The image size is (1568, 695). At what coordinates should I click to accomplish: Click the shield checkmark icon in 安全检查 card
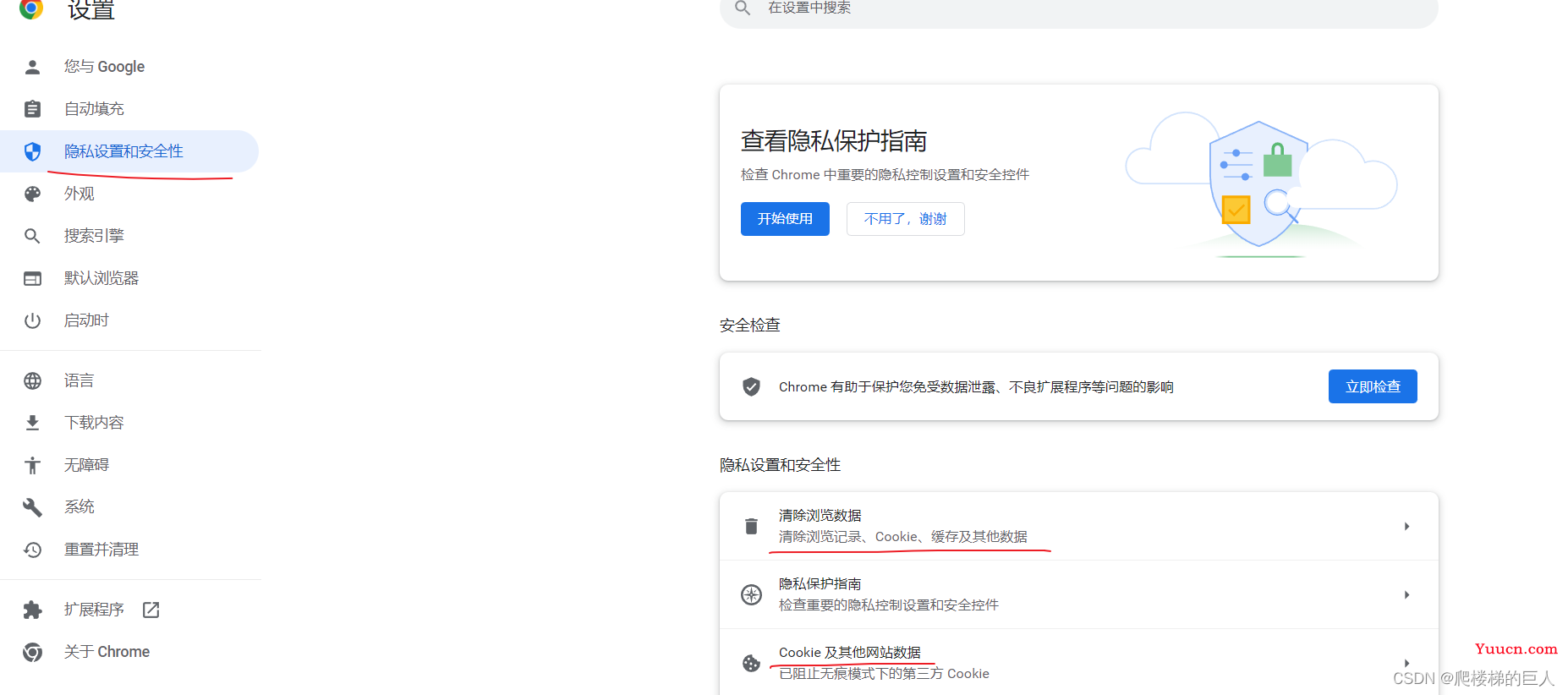[751, 386]
